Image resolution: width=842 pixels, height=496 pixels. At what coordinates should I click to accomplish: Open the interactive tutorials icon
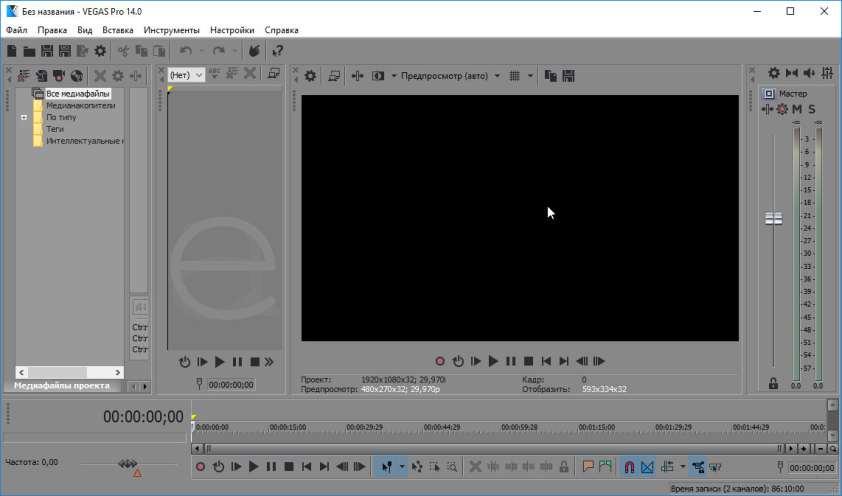pyautogui.click(x=254, y=51)
